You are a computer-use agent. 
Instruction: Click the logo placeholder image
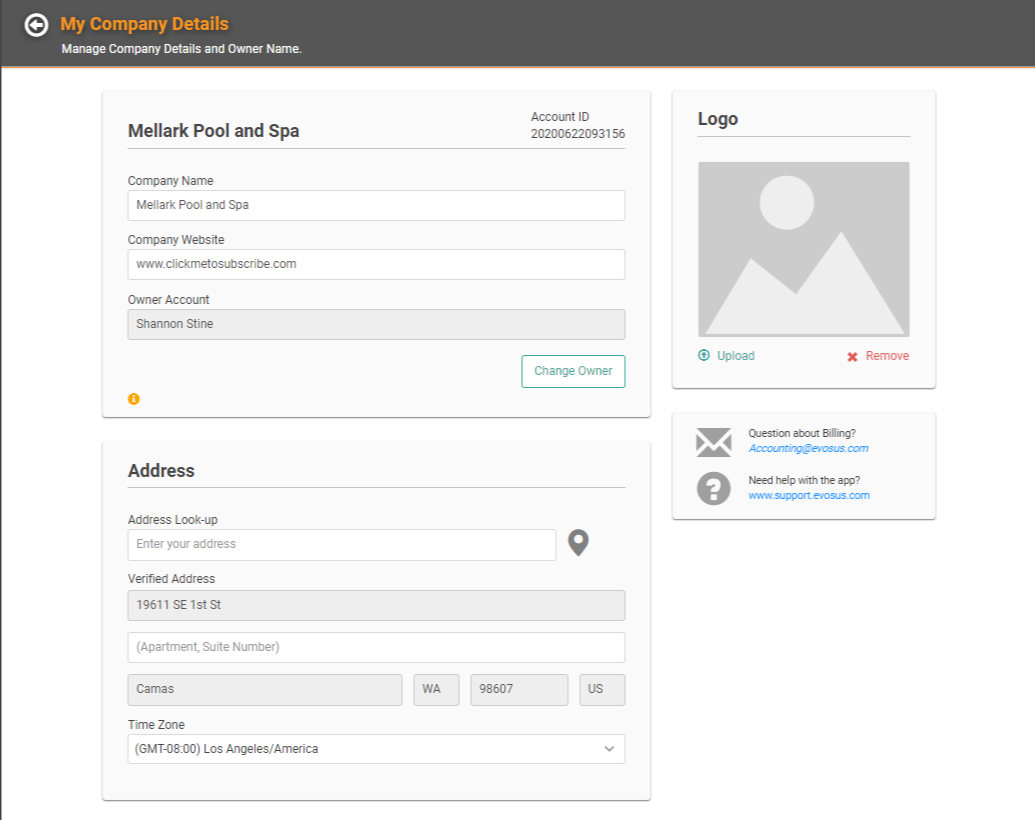pyautogui.click(x=804, y=250)
